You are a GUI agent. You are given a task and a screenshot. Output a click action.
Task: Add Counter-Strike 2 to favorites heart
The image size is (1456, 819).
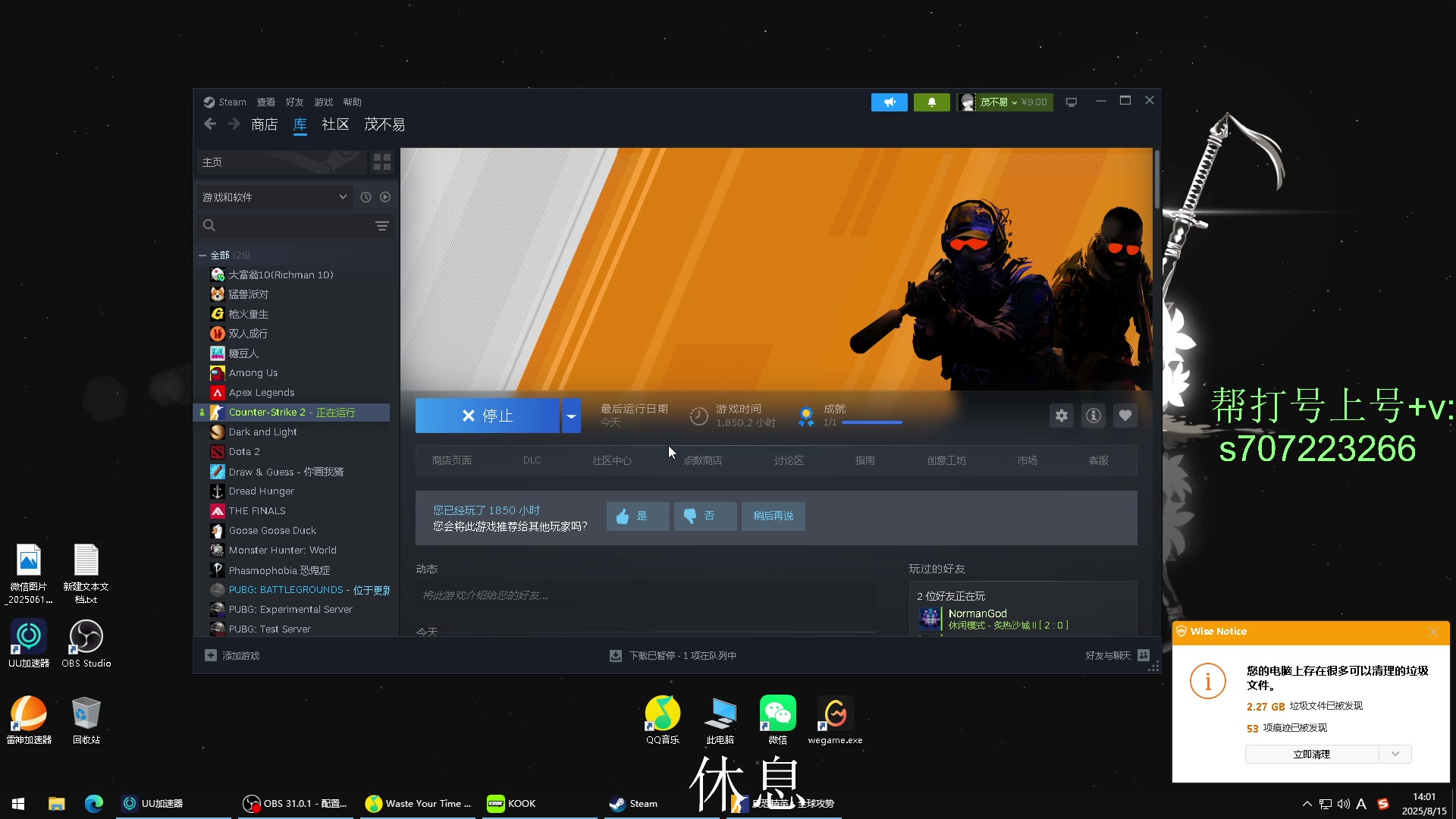coord(1125,416)
